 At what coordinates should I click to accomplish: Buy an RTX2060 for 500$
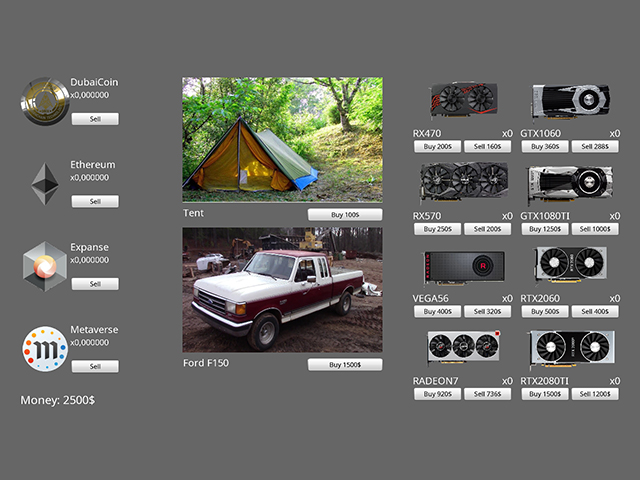pos(545,311)
